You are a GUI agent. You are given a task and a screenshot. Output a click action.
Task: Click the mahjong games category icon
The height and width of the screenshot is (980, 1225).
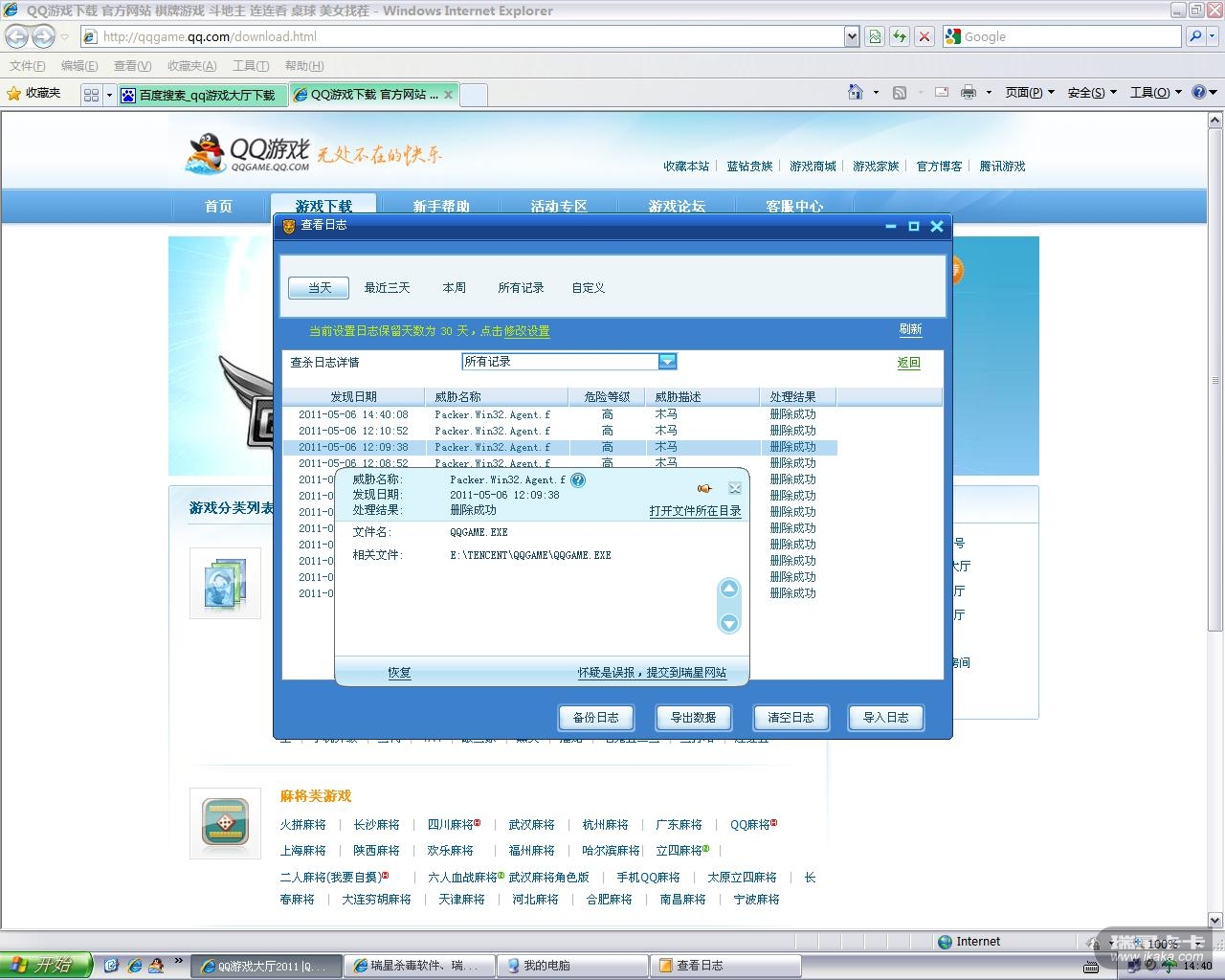click(225, 823)
